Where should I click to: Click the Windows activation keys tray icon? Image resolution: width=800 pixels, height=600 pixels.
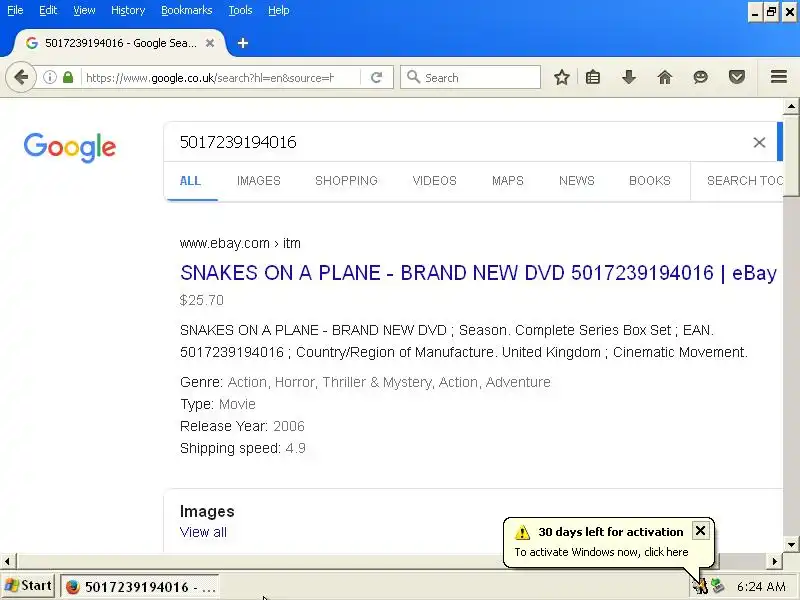[700, 586]
